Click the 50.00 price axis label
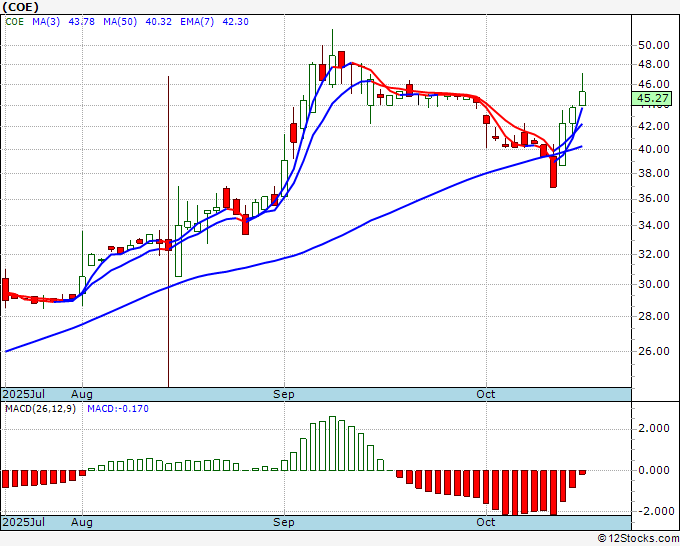Image resolution: width=680 pixels, height=546 pixels. pyautogui.click(x=654, y=46)
